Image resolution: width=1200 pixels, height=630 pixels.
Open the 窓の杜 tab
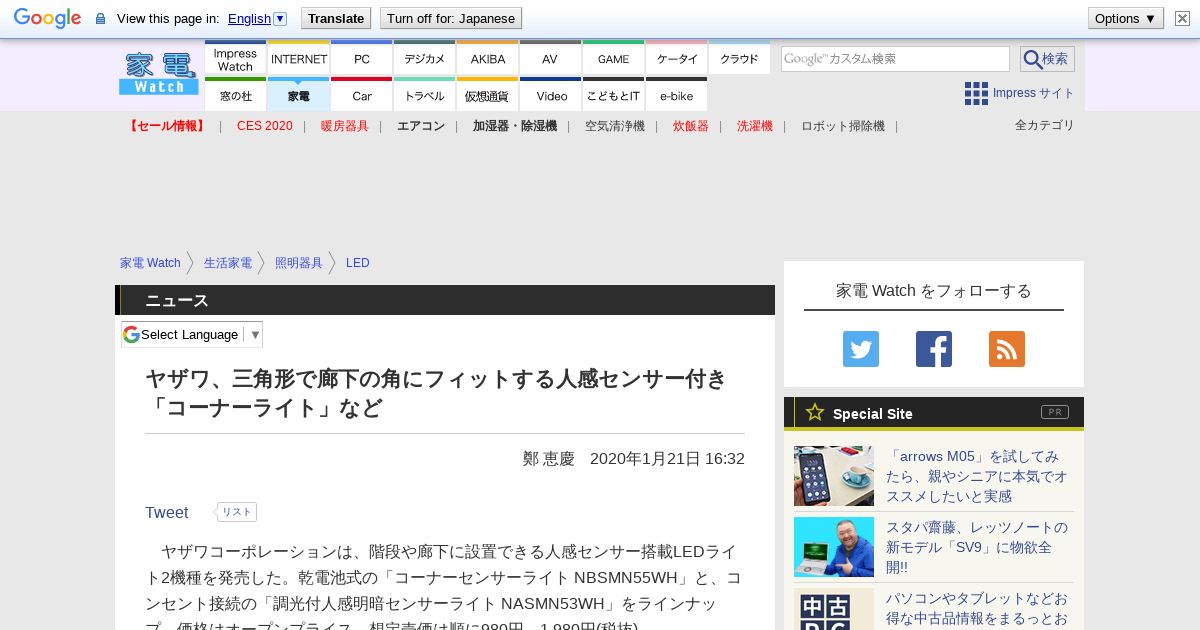click(235, 95)
